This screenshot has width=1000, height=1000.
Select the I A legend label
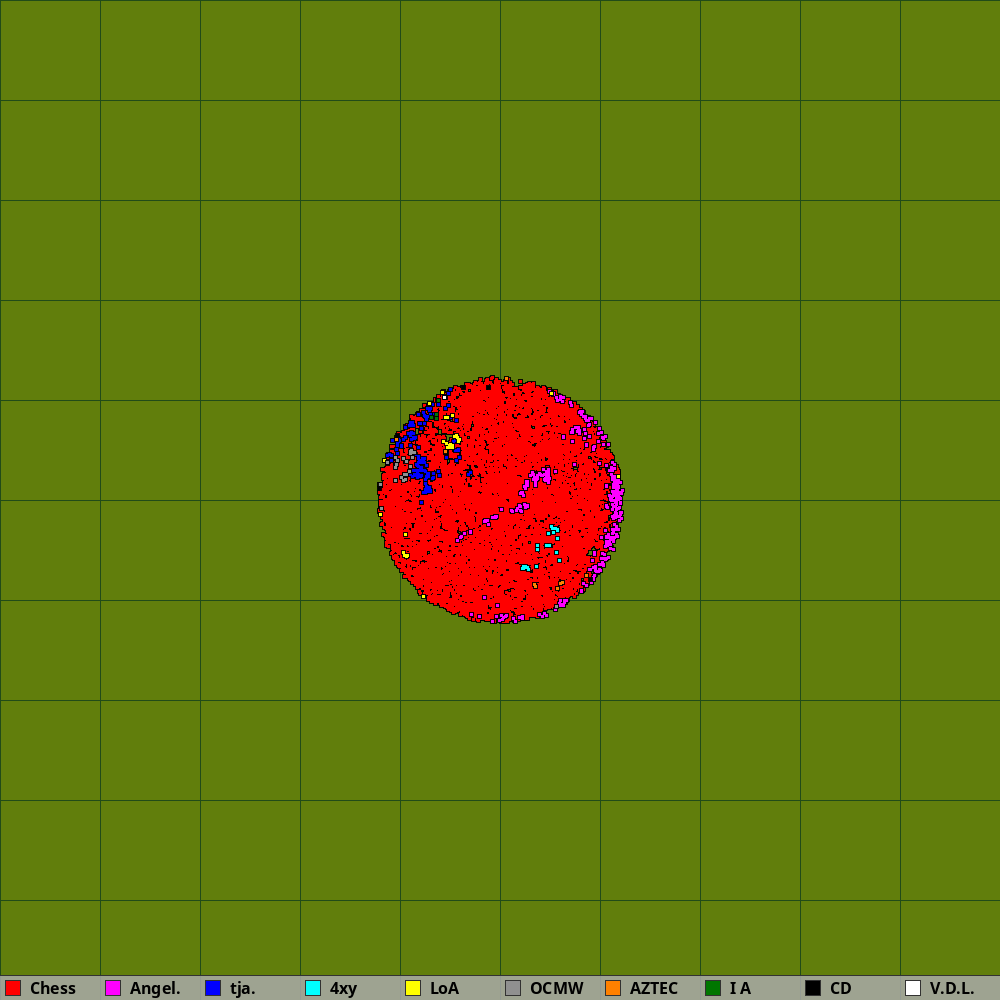click(740, 989)
